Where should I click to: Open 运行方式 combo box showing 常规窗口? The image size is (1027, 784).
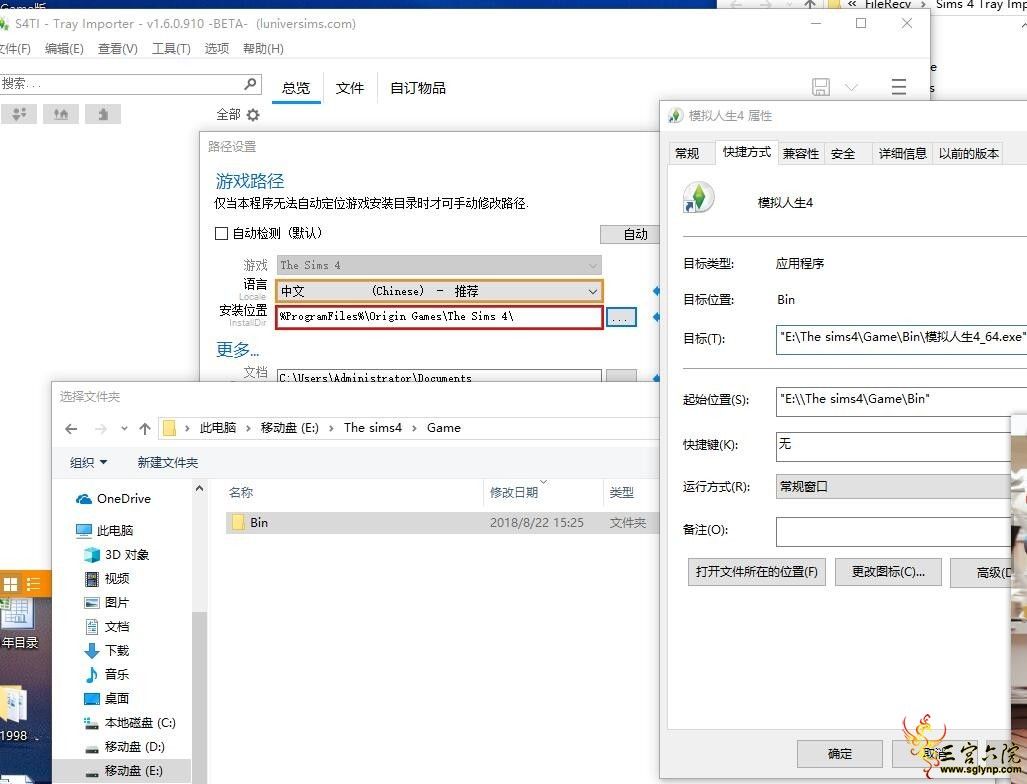click(895, 487)
